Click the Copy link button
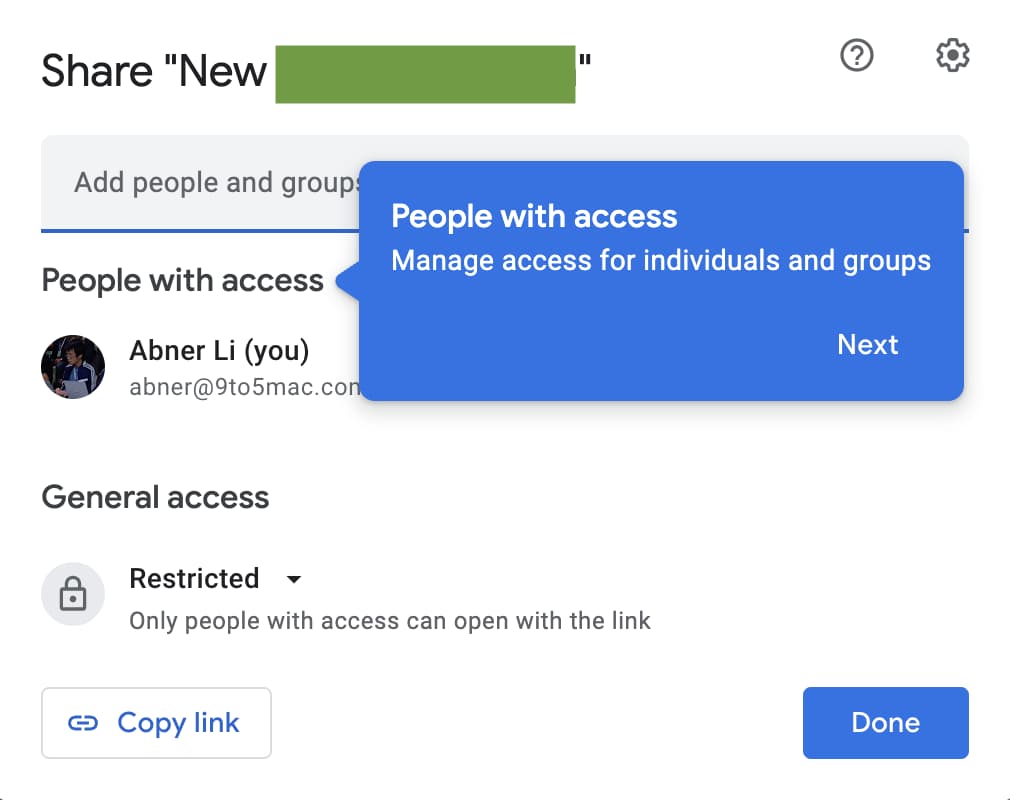Viewport: 1010px width, 800px height. [x=156, y=723]
